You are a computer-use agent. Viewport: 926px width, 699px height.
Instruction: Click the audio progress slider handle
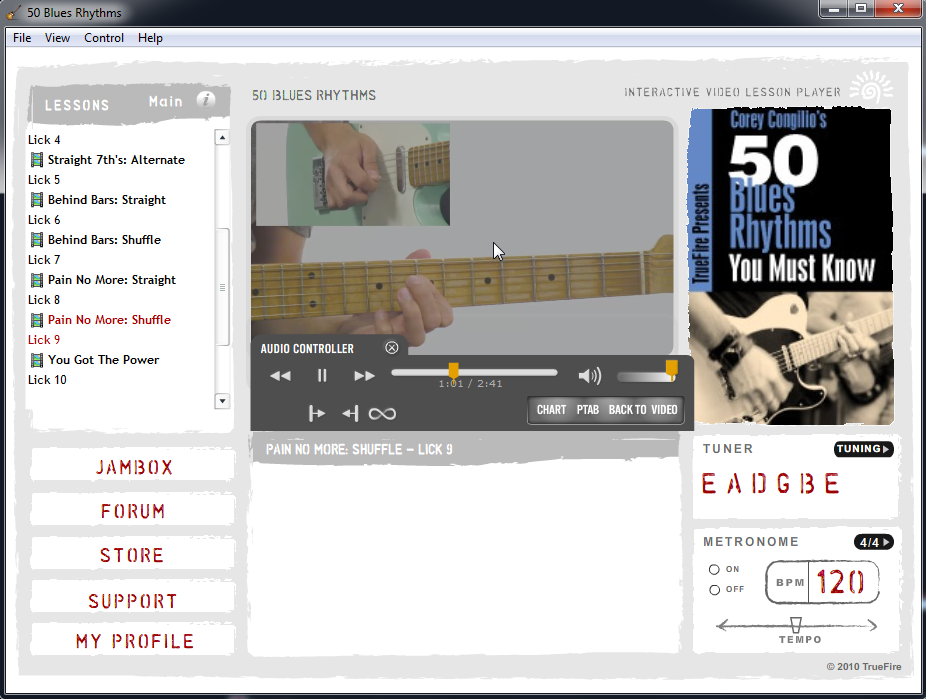coord(454,371)
